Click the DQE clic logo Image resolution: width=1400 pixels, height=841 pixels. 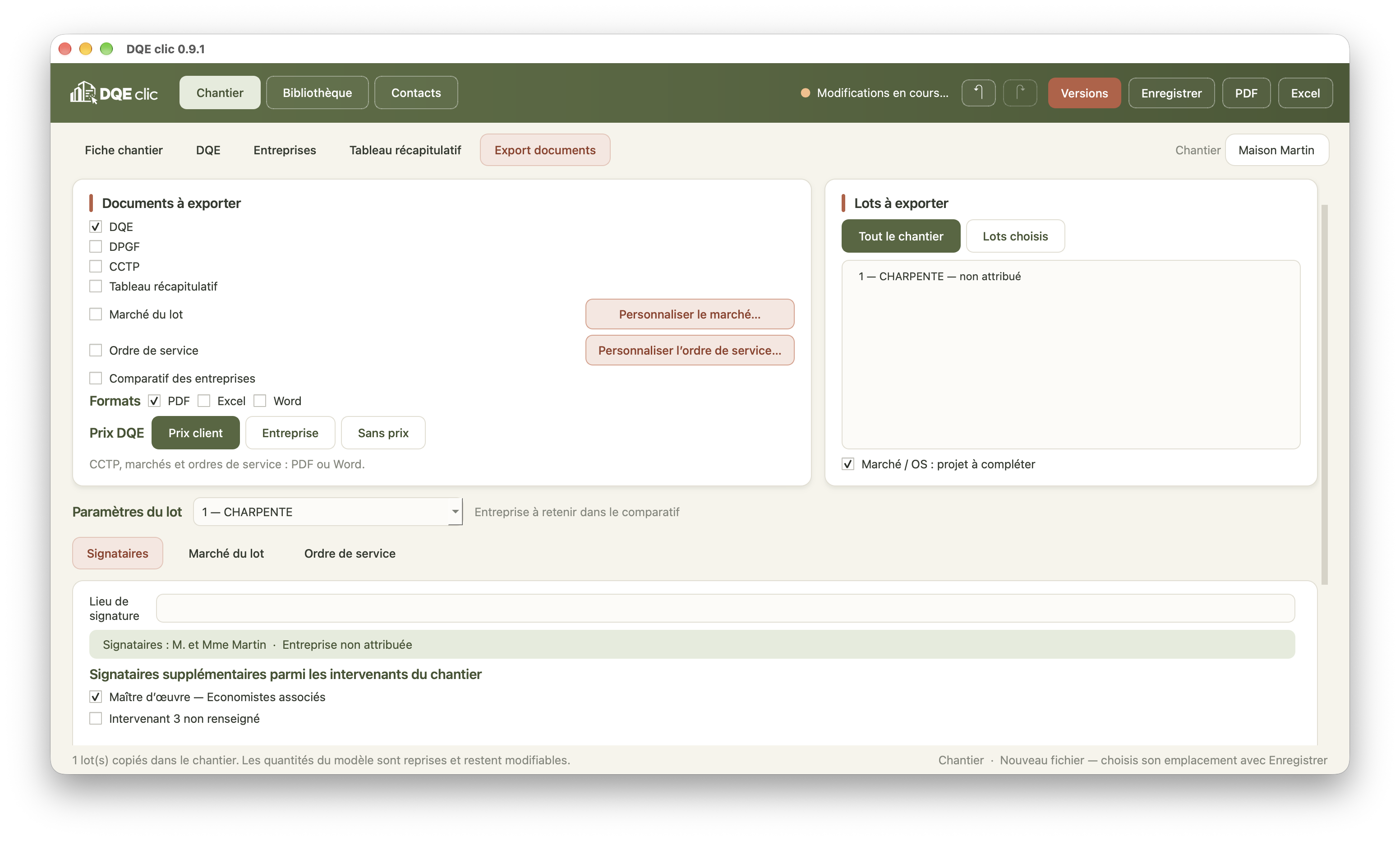pyautogui.click(x=114, y=93)
